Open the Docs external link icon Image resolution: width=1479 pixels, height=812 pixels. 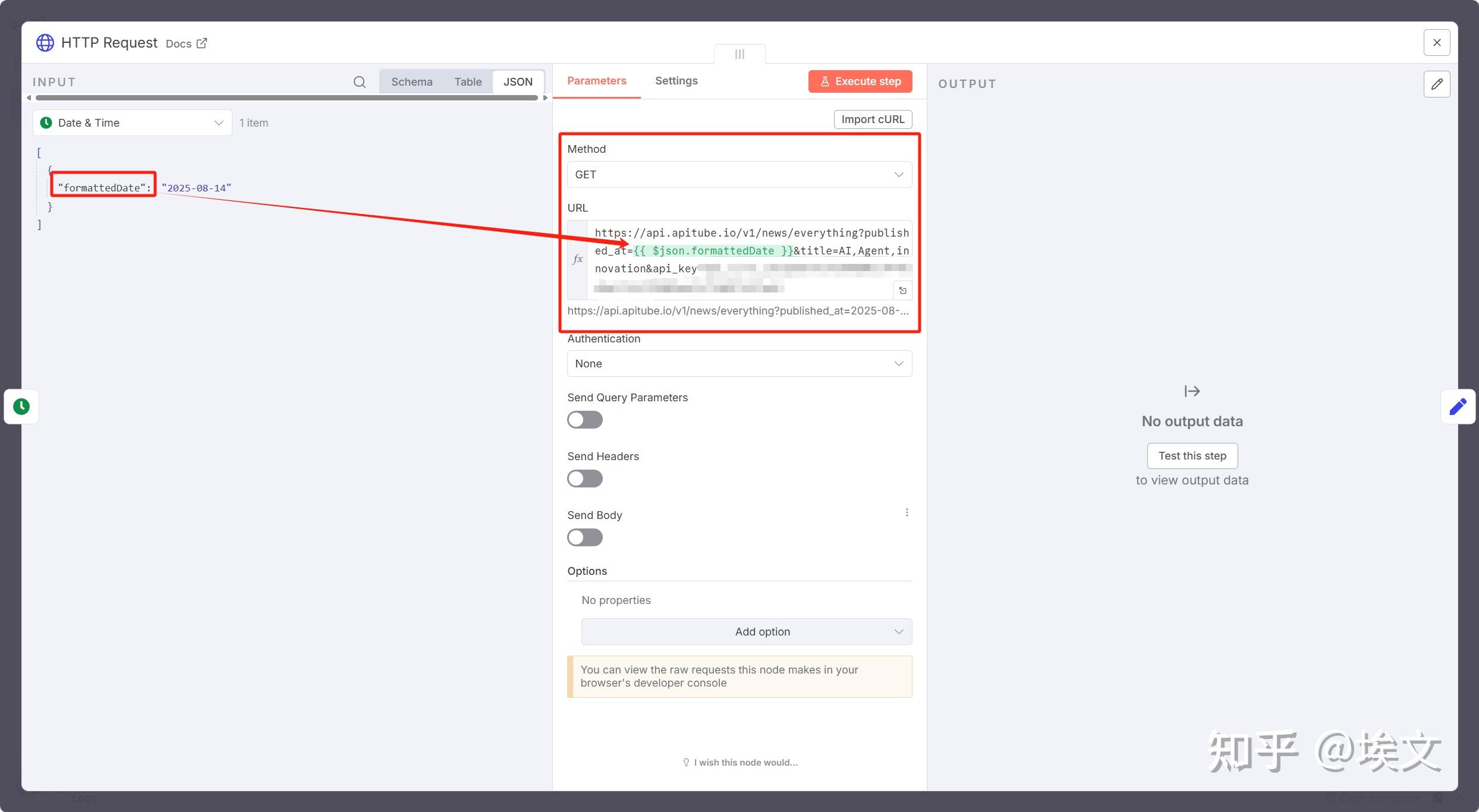(x=202, y=43)
